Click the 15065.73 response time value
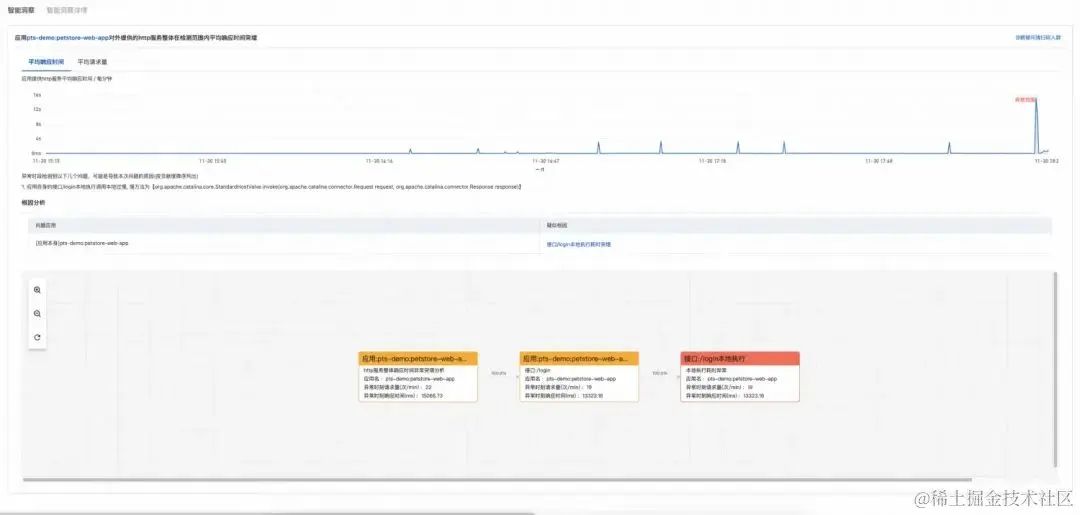 coord(431,396)
